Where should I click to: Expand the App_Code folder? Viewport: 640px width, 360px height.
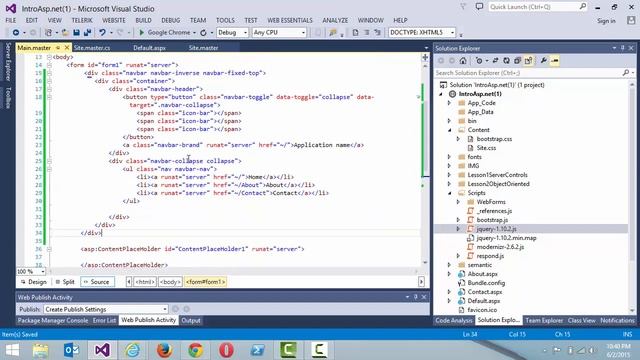(450, 103)
